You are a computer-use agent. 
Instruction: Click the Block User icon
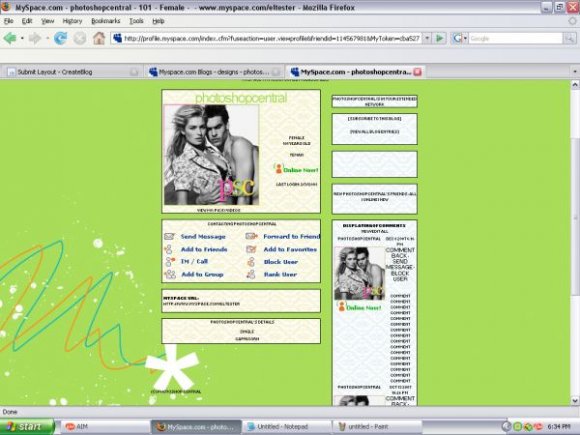(251, 262)
